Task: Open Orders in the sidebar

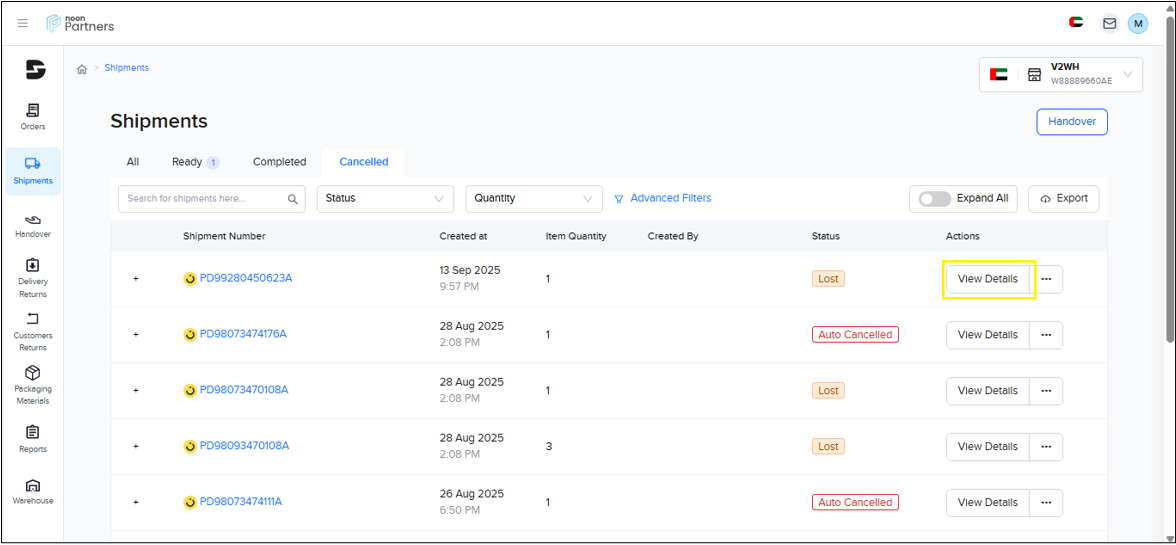Action: tap(32, 118)
